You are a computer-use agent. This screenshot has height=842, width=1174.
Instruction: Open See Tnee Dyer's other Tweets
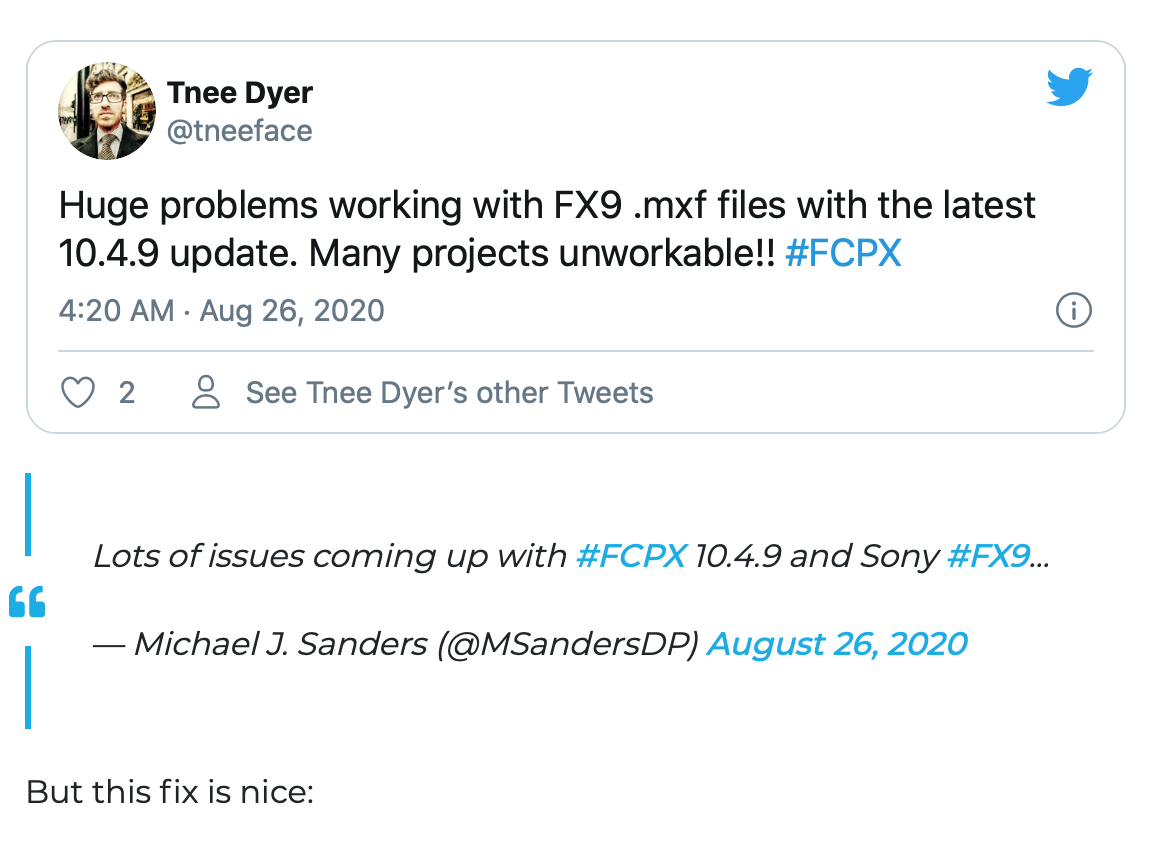coord(449,392)
